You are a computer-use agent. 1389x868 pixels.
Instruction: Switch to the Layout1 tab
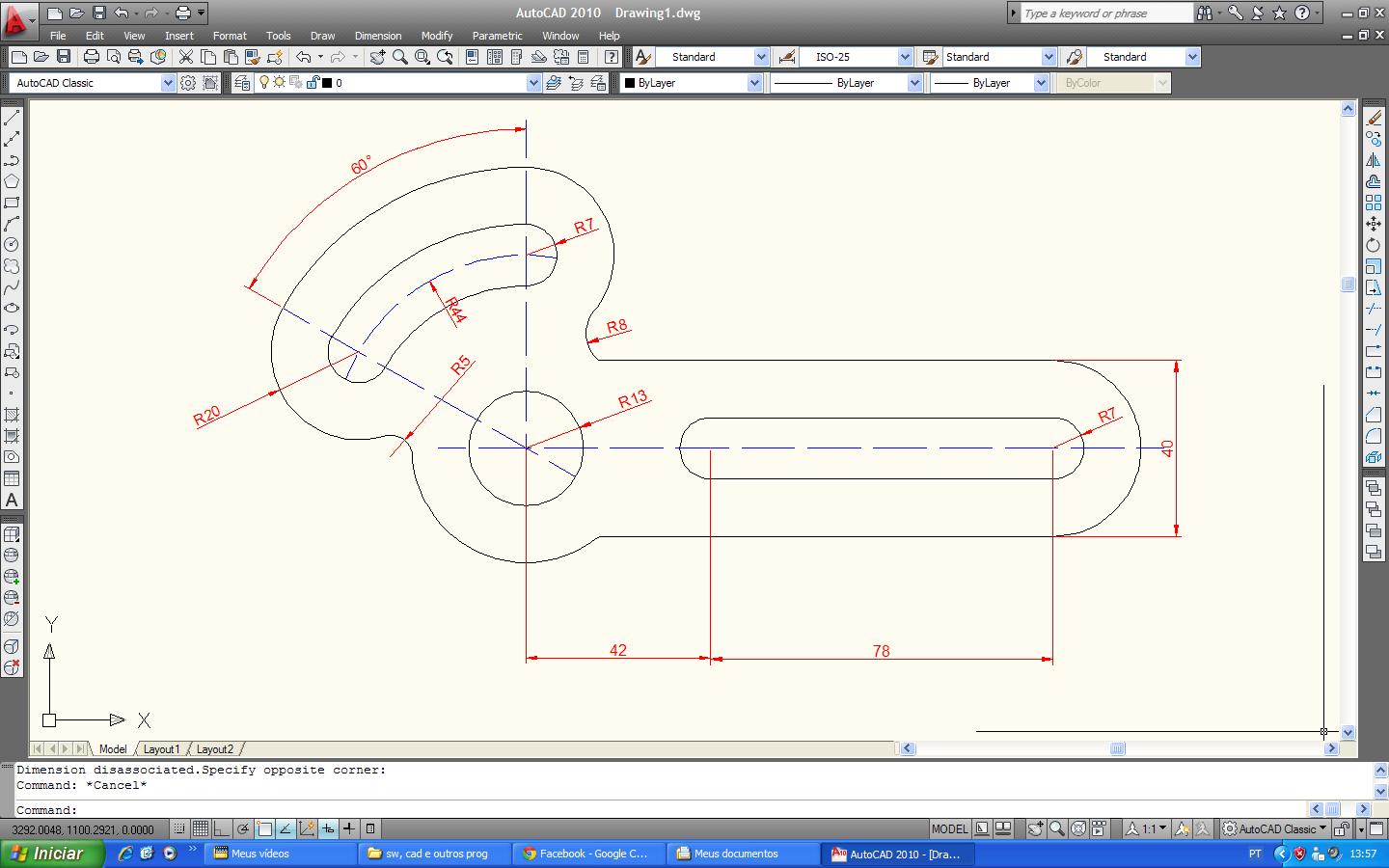(x=162, y=749)
